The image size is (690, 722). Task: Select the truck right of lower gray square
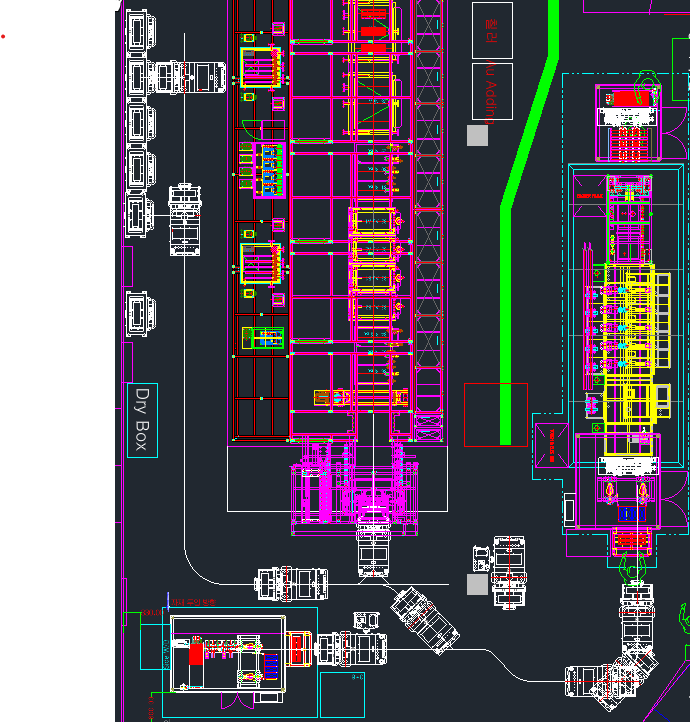click(x=509, y=572)
